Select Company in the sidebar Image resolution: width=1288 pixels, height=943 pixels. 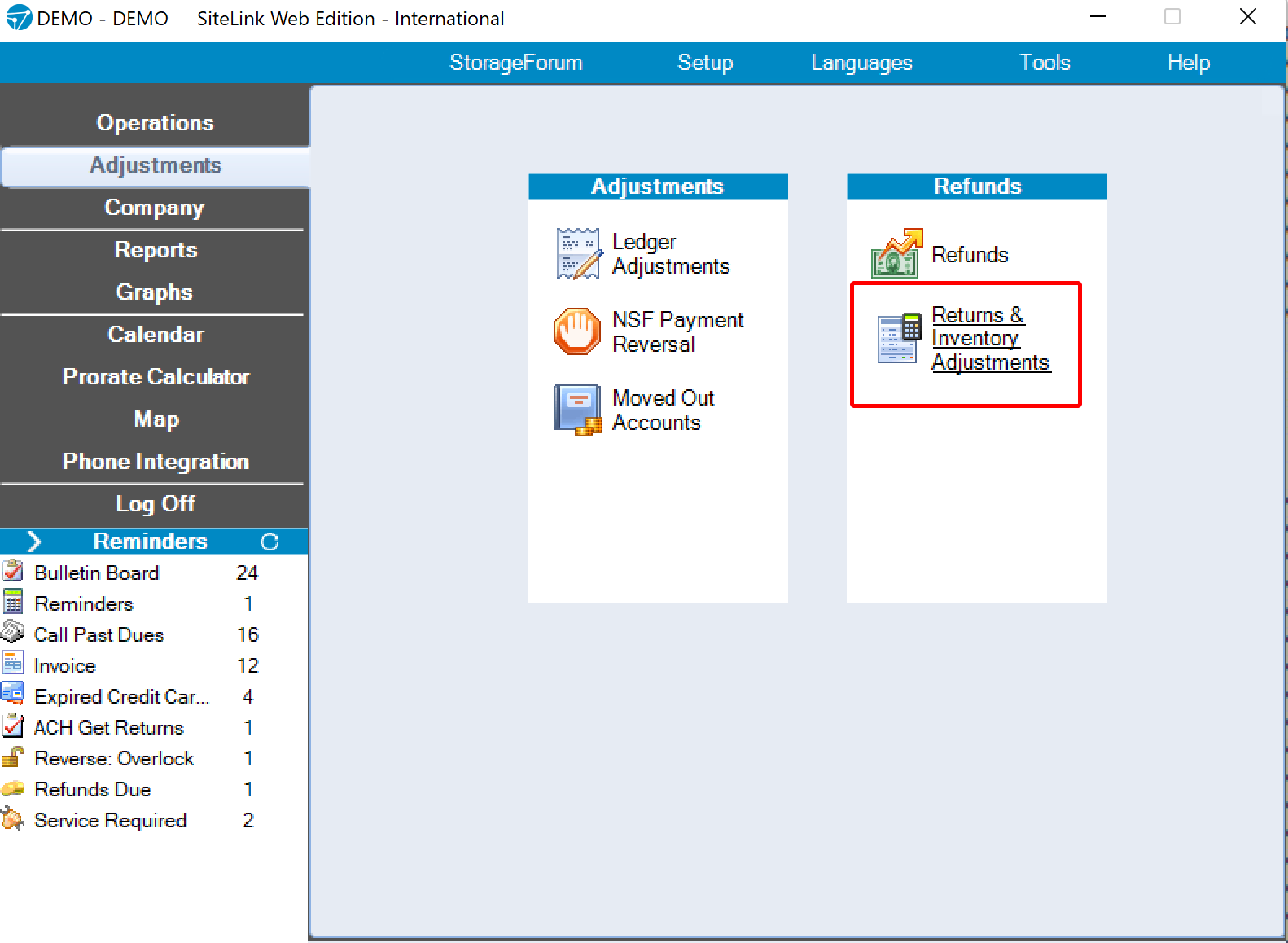pyautogui.click(x=155, y=208)
